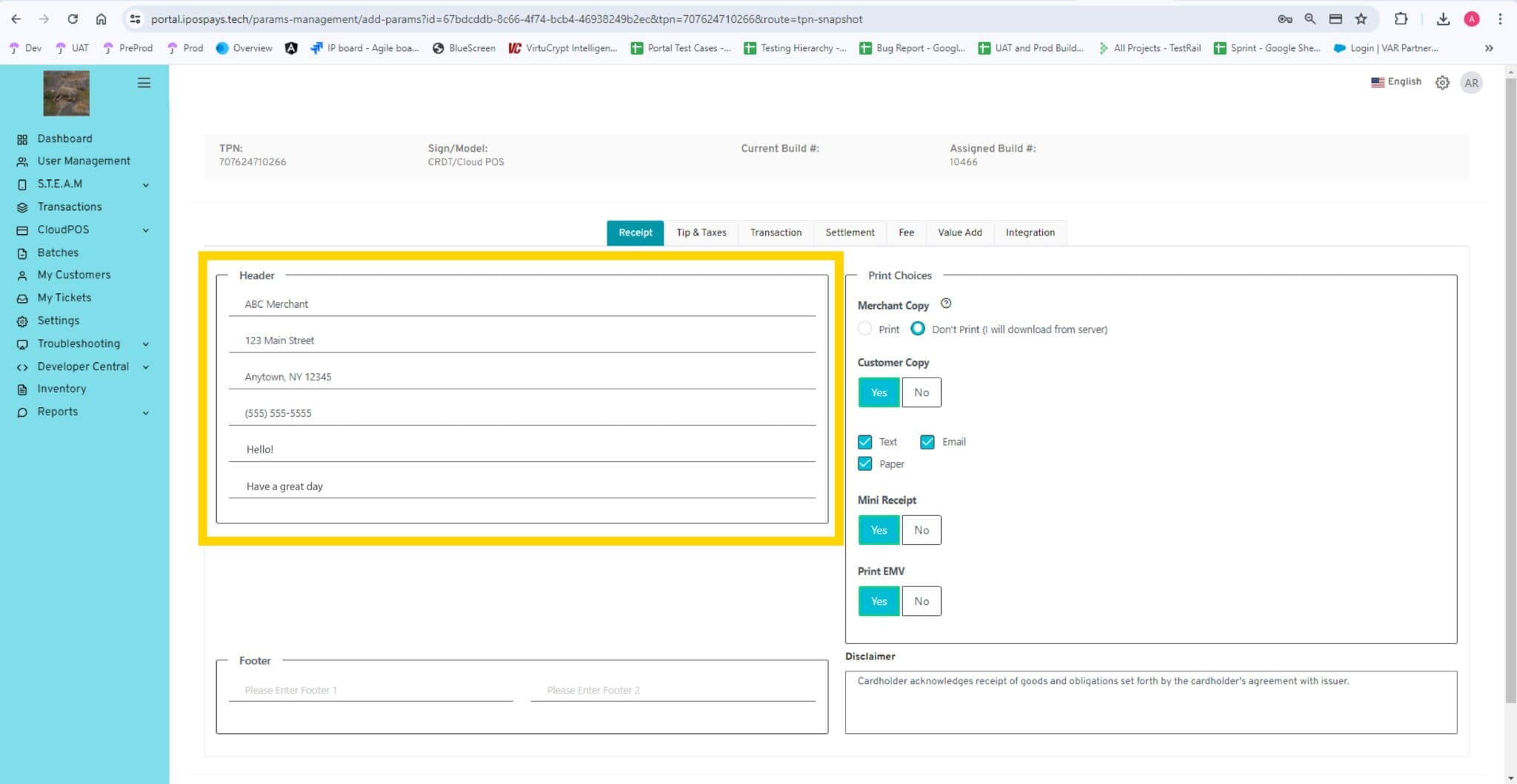Expand the Troubleshooting sidebar menu

pyautogui.click(x=146, y=344)
